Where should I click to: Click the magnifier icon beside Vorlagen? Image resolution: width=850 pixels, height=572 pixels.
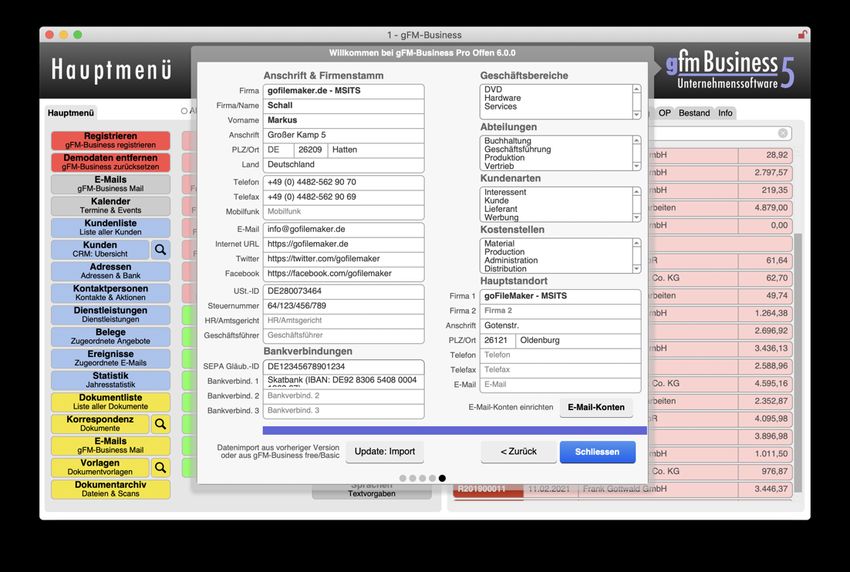pyautogui.click(x=160, y=467)
